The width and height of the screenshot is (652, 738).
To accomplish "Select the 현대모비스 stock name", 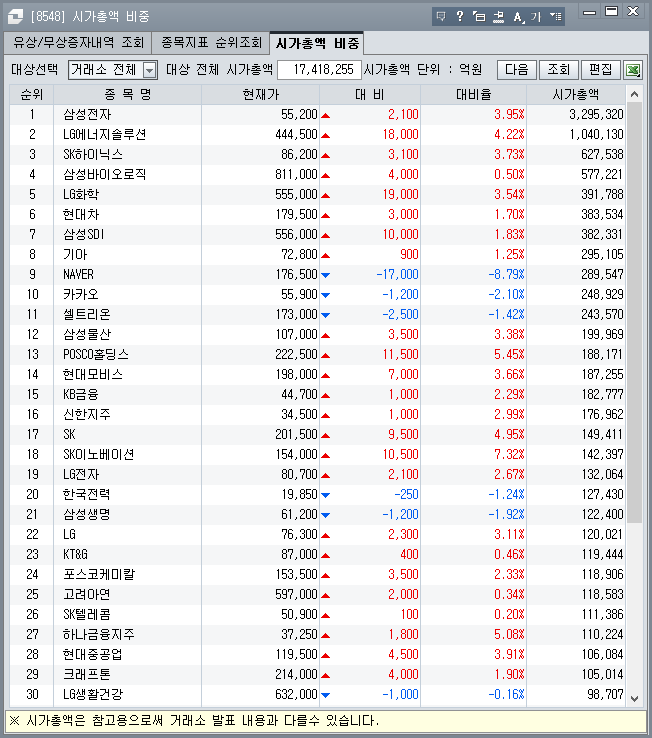I will 93,375.
